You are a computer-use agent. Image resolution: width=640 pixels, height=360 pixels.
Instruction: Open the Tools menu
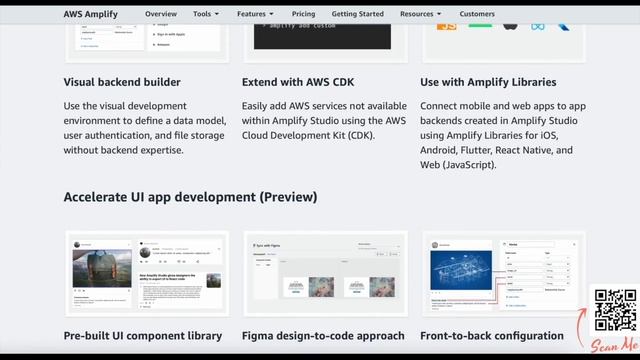(202, 14)
